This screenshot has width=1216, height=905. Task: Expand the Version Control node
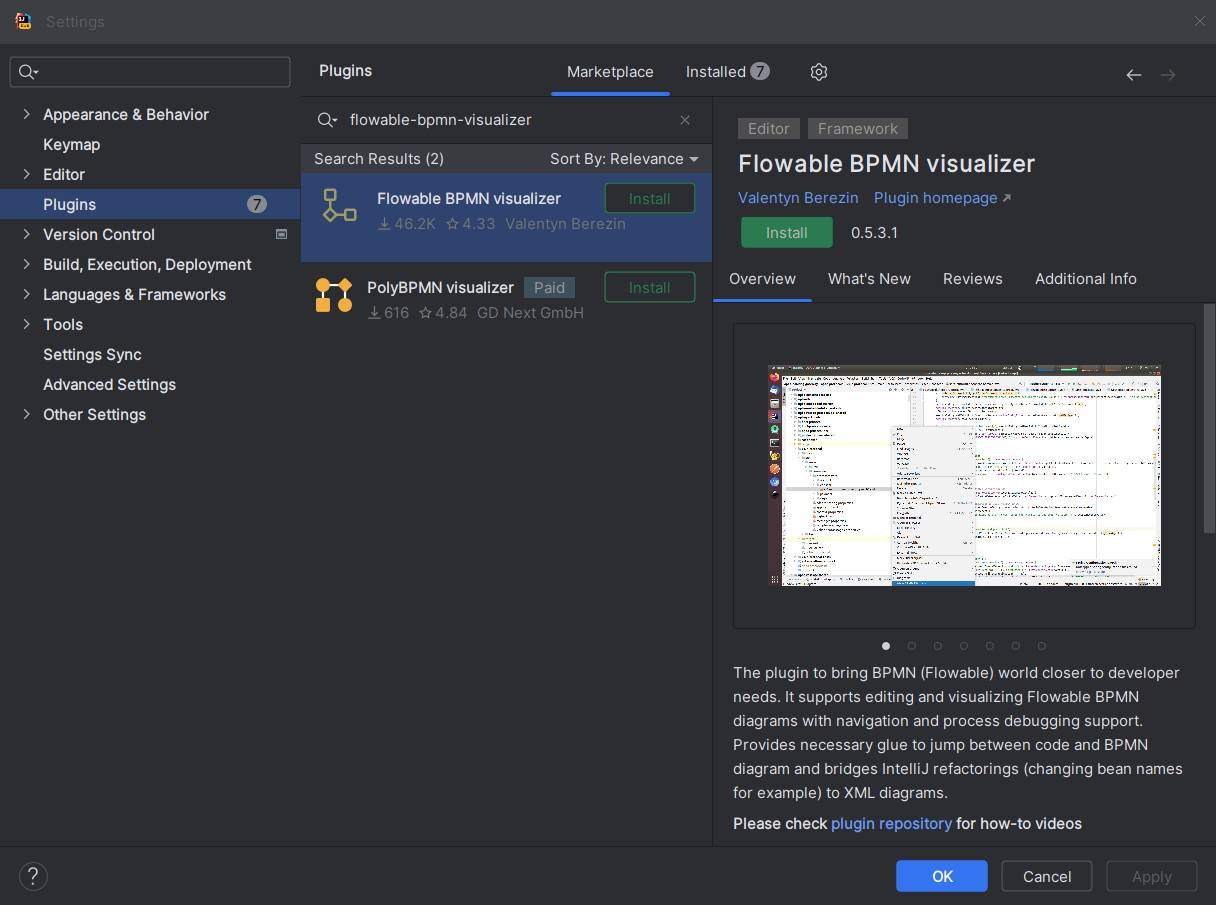[26, 234]
